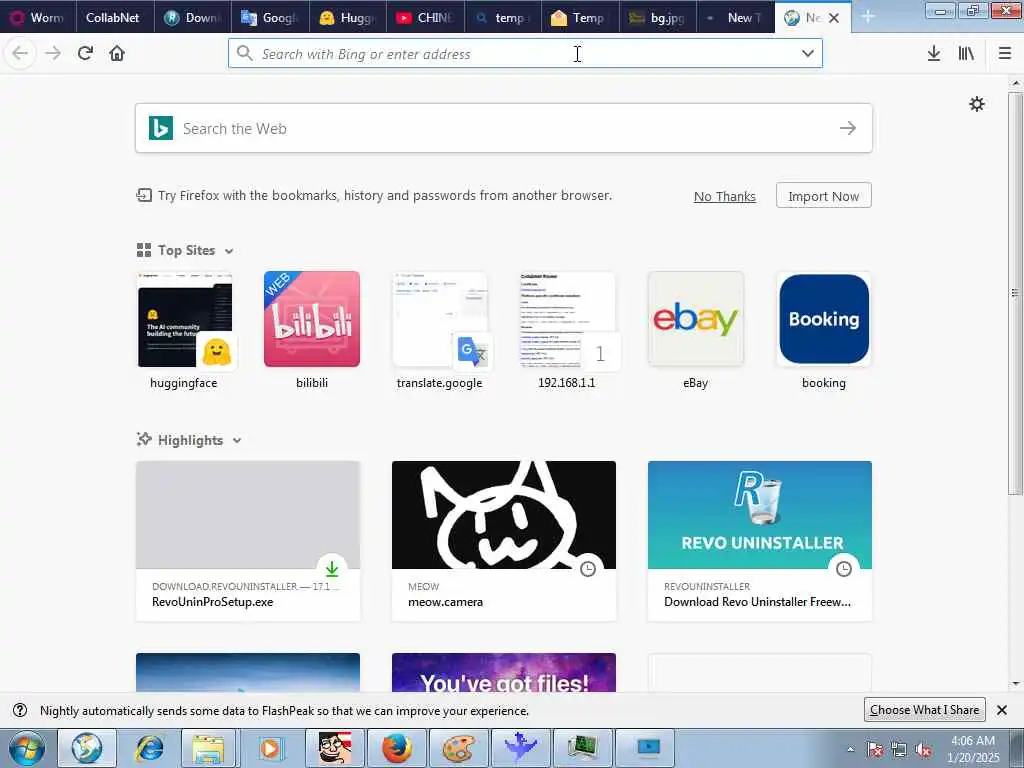The width and height of the screenshot is (1024, 768).
Task: Open the RevoUninProSetup.exe highlight card
Action: [248, 541]
